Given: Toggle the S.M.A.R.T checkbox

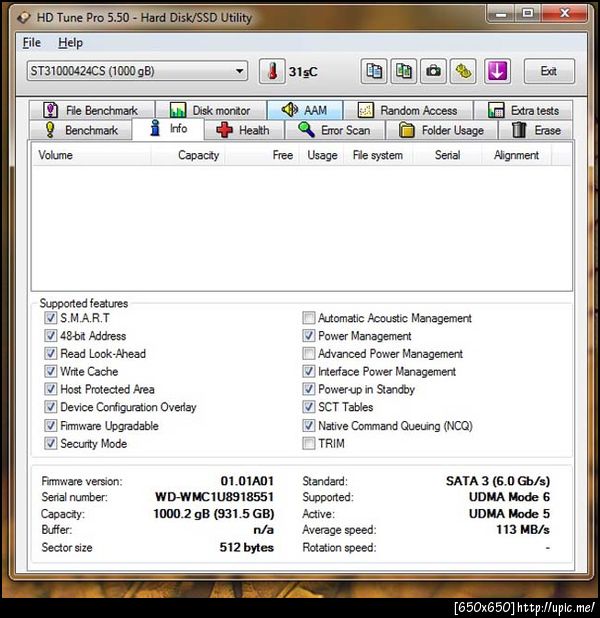Looking at the screenshot, I should pos(50,318).
